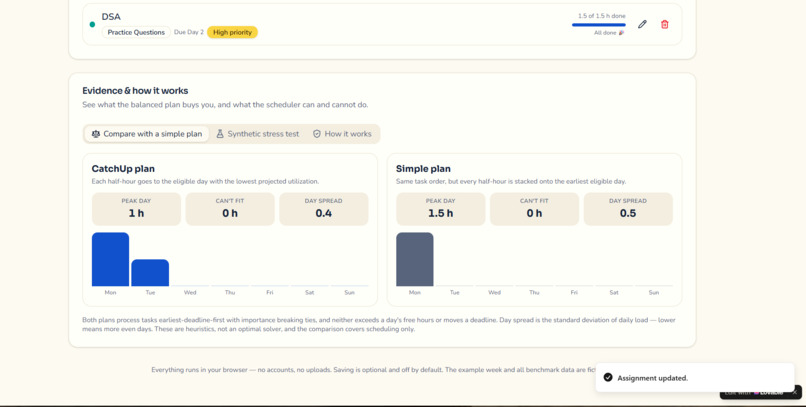806x407 pixels.
Task: Click the CatchUp plan Can't Fit 0 h card
Action: pyautogui.click(x=230, y=209)
